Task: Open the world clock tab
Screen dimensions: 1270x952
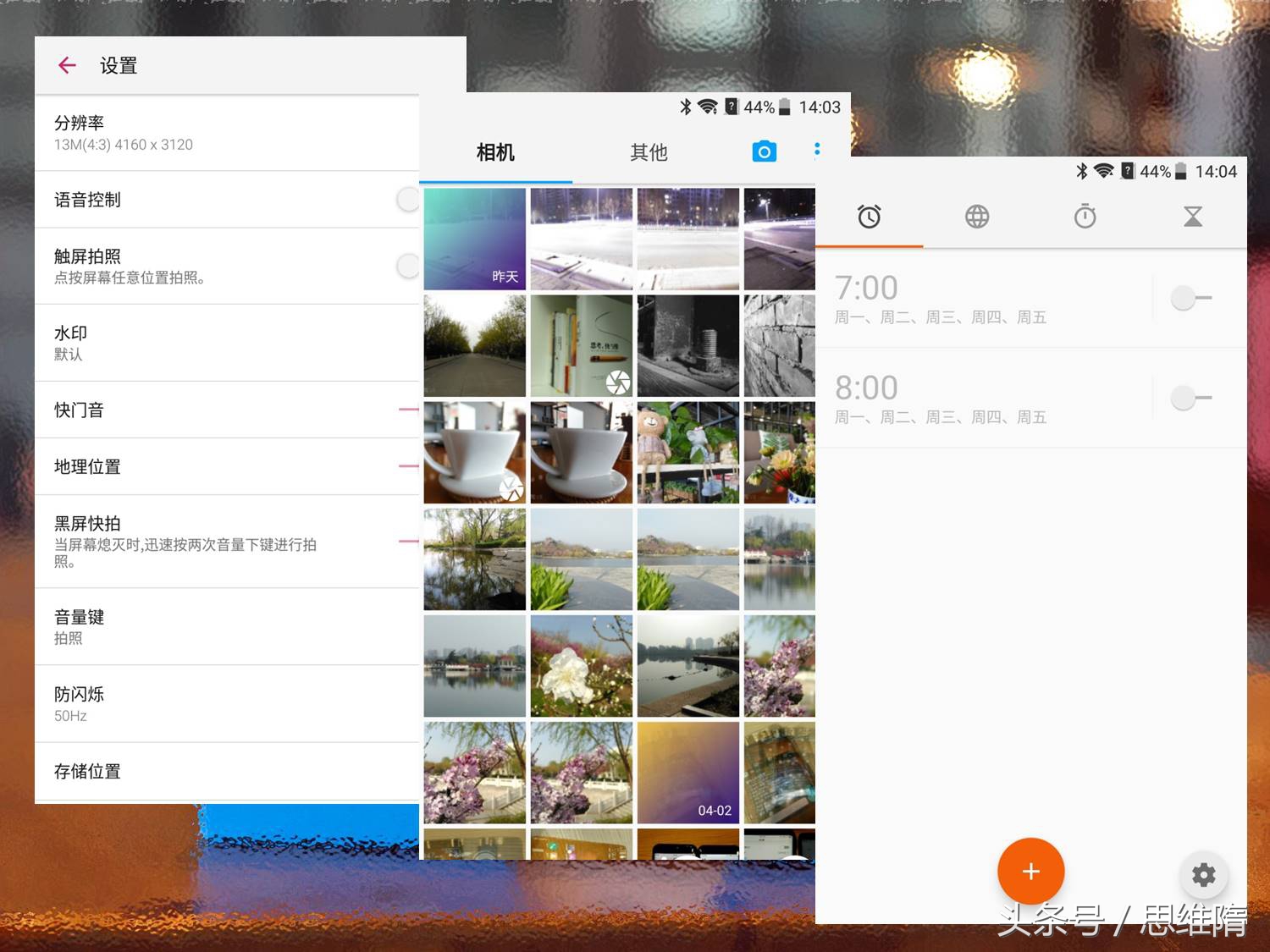Action: pyautogui.click(x=977, y=217)
